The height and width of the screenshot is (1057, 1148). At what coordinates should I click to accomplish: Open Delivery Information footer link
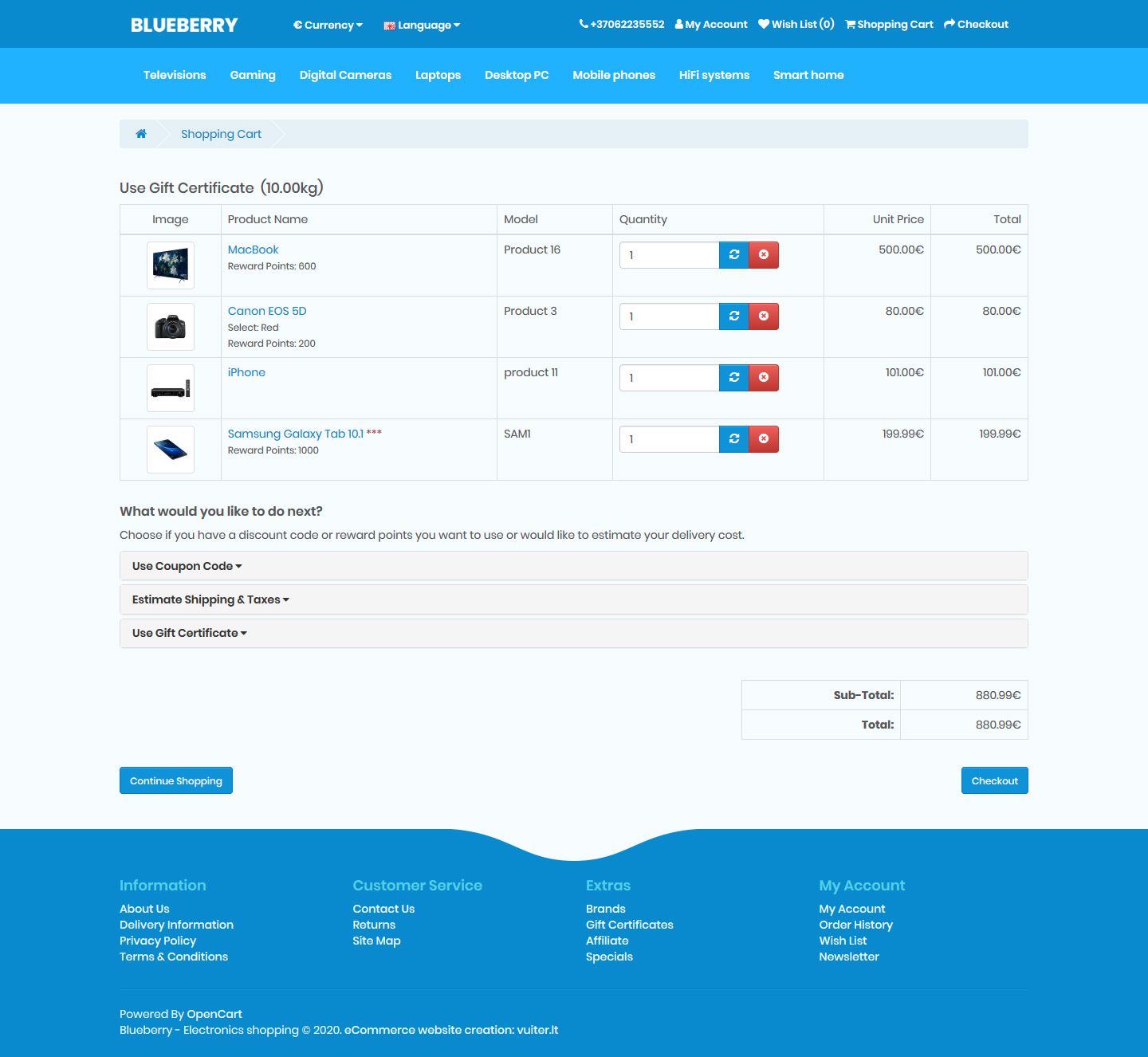tap(176, 925)
